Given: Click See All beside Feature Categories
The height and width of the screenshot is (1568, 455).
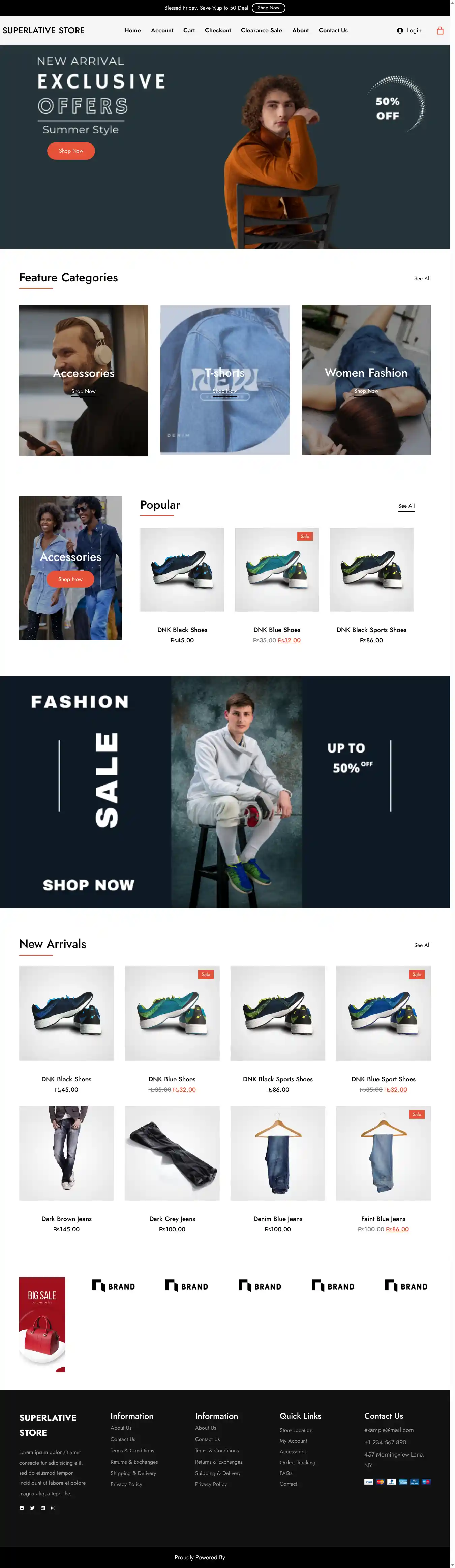Looking at the screenshot, I should pyautogui.click(x=422, y=278).
